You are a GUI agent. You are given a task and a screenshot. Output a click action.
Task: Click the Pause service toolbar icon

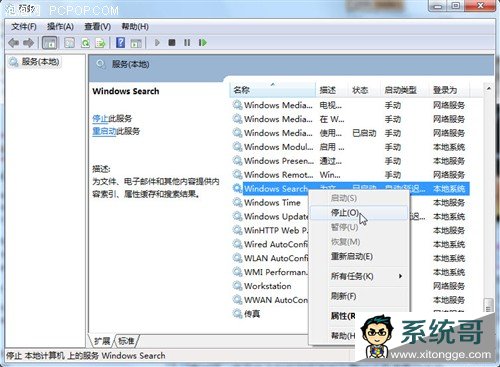(187, 43)
